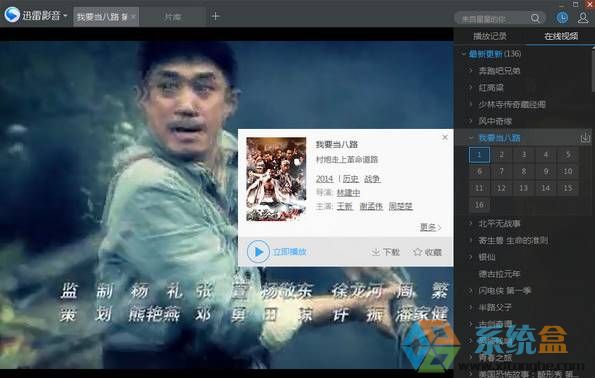Viewport: 595px width, 378px height.
Task: Select episode 5 in episode grid
Action: click(x=568, y=154)
